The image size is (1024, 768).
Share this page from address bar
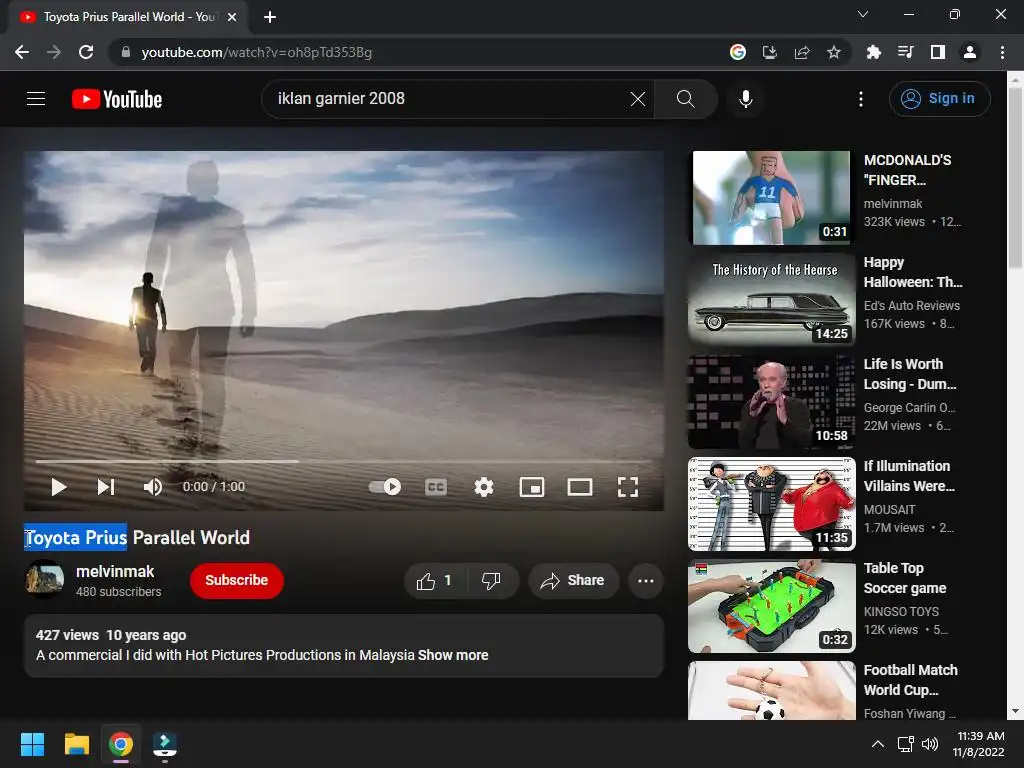click(x=802, y=52)
